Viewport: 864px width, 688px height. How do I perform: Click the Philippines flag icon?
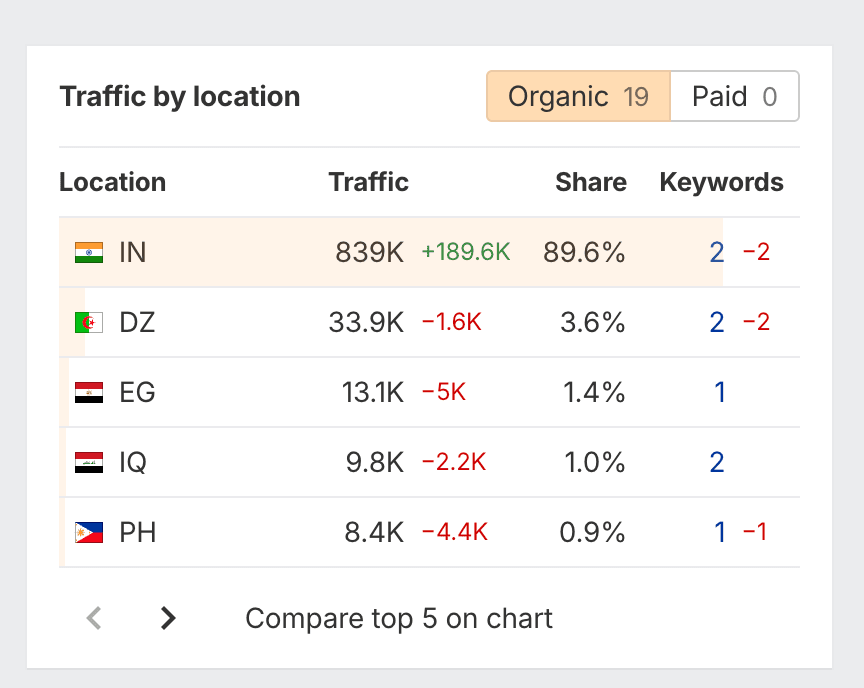click(89, 533)
